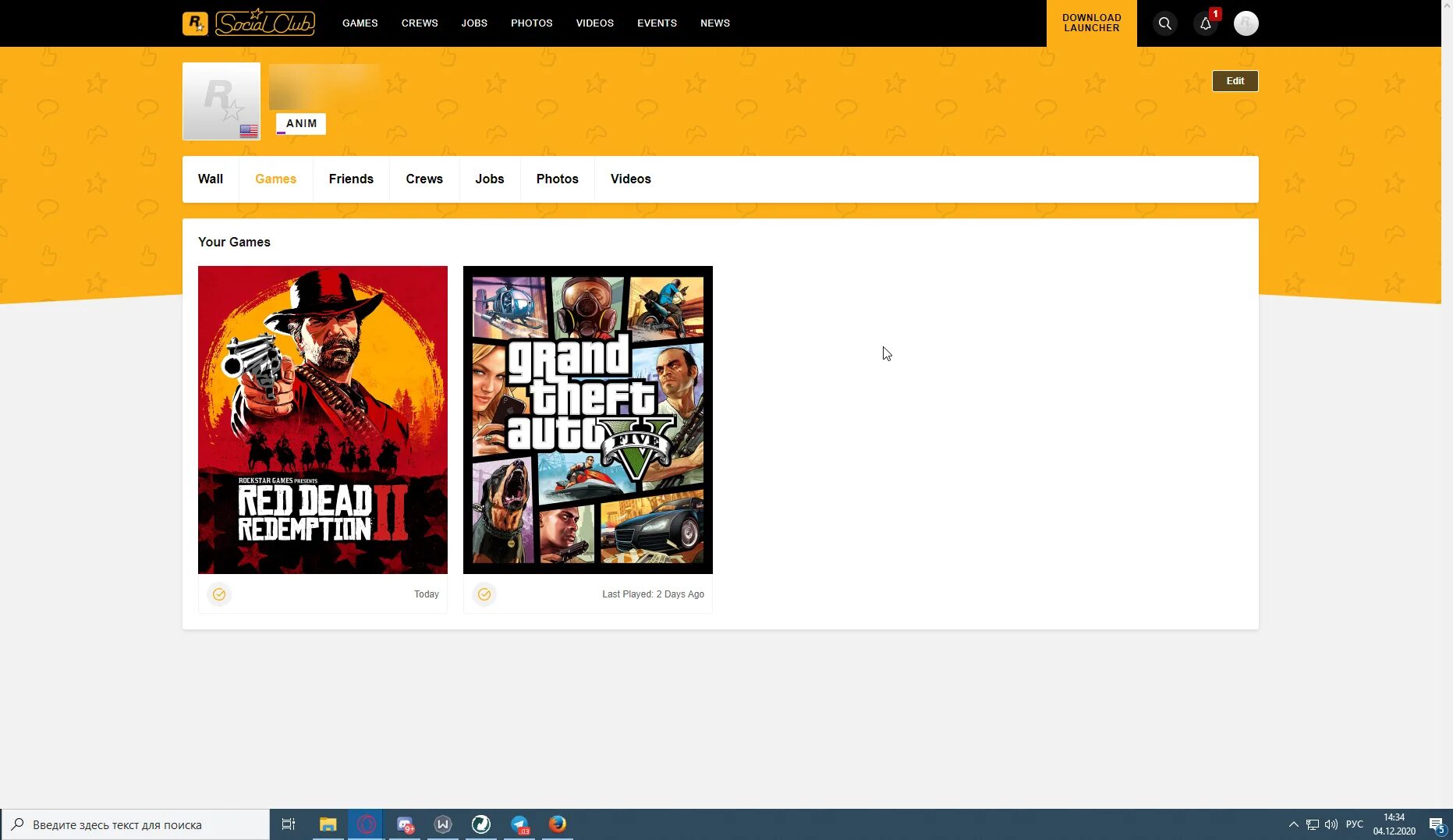The width and height of the screenshot is (1453, 840).
Task: Open the Grand Theft Auto V cover
Action: pyautogui.click(x=588, y=420)
